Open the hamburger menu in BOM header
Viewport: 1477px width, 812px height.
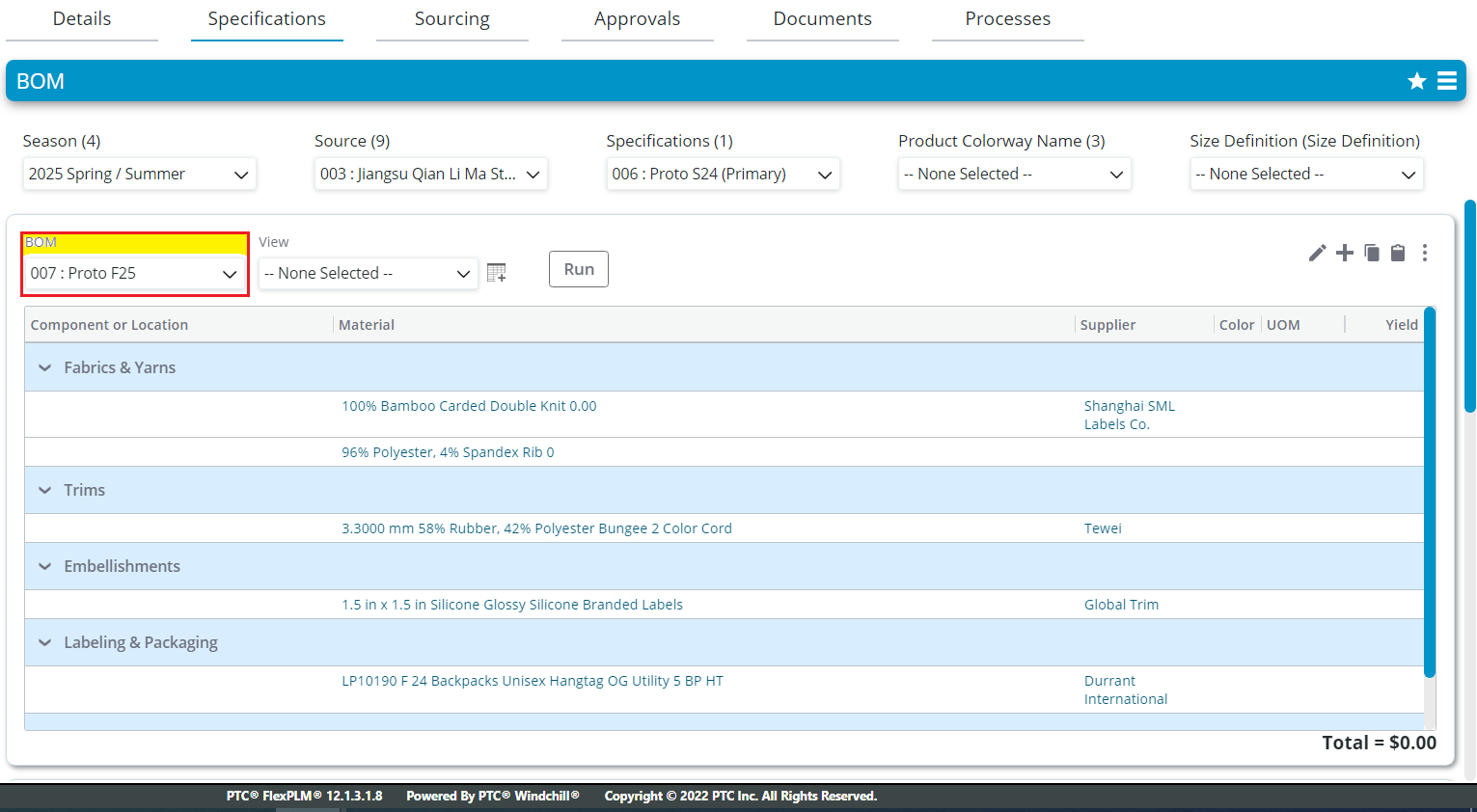coord(1447,81)
